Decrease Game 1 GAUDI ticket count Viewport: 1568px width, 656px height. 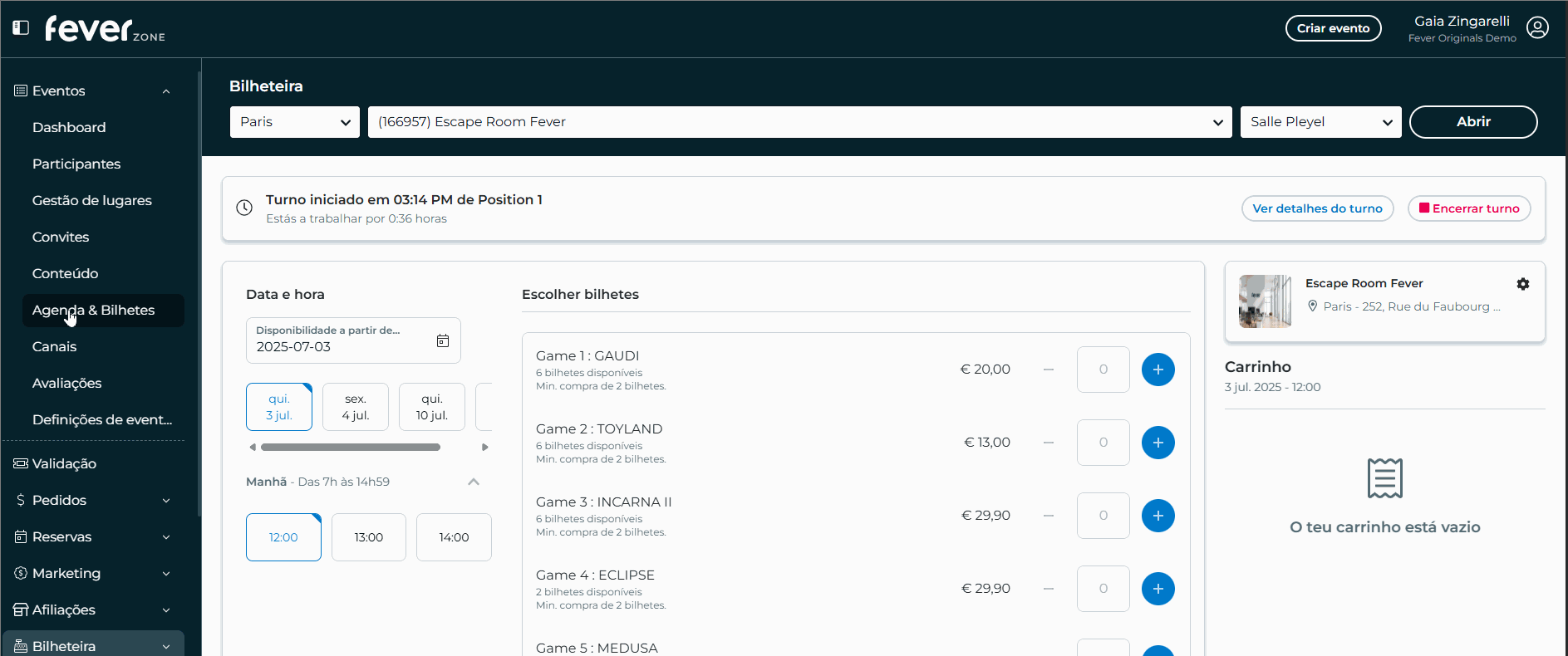(x=1049, y=370)
